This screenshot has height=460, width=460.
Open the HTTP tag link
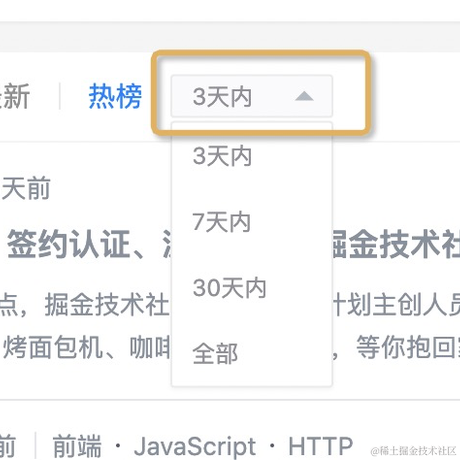pos(320,446)
